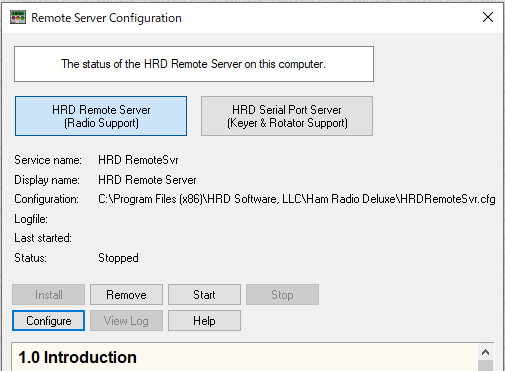Click the Remote Server Configuration app icon
This screenshot has width=505, height=371.
point(18,17)
